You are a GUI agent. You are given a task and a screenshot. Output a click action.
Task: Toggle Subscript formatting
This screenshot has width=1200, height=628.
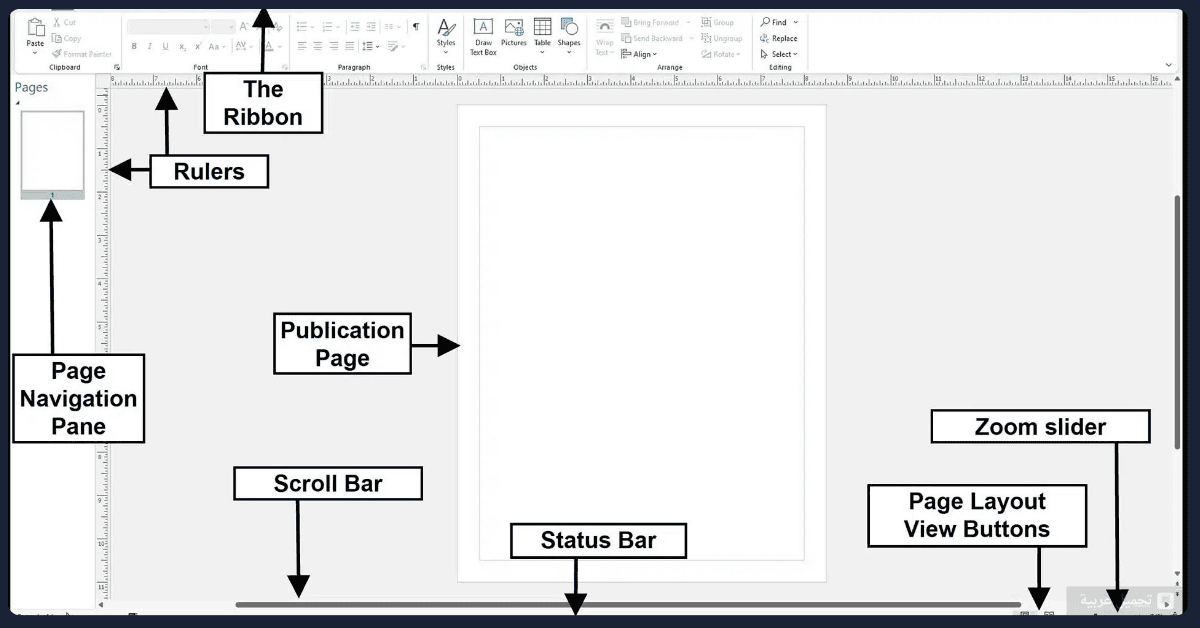click(182, 46)
